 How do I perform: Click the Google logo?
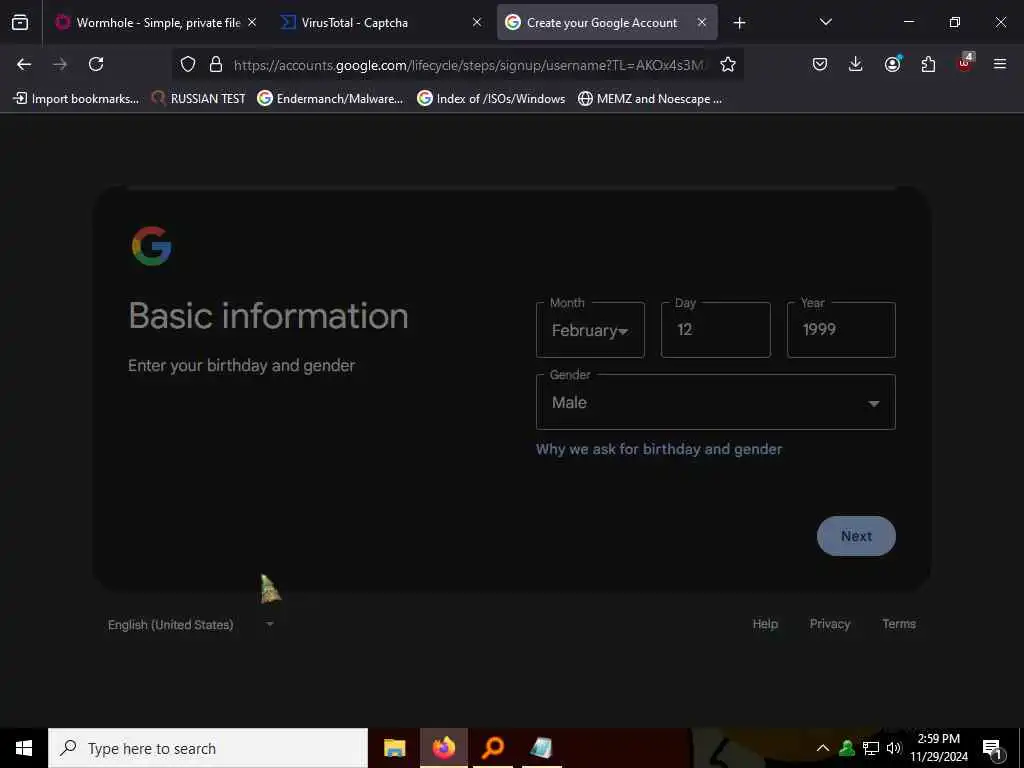coord(152,246)
